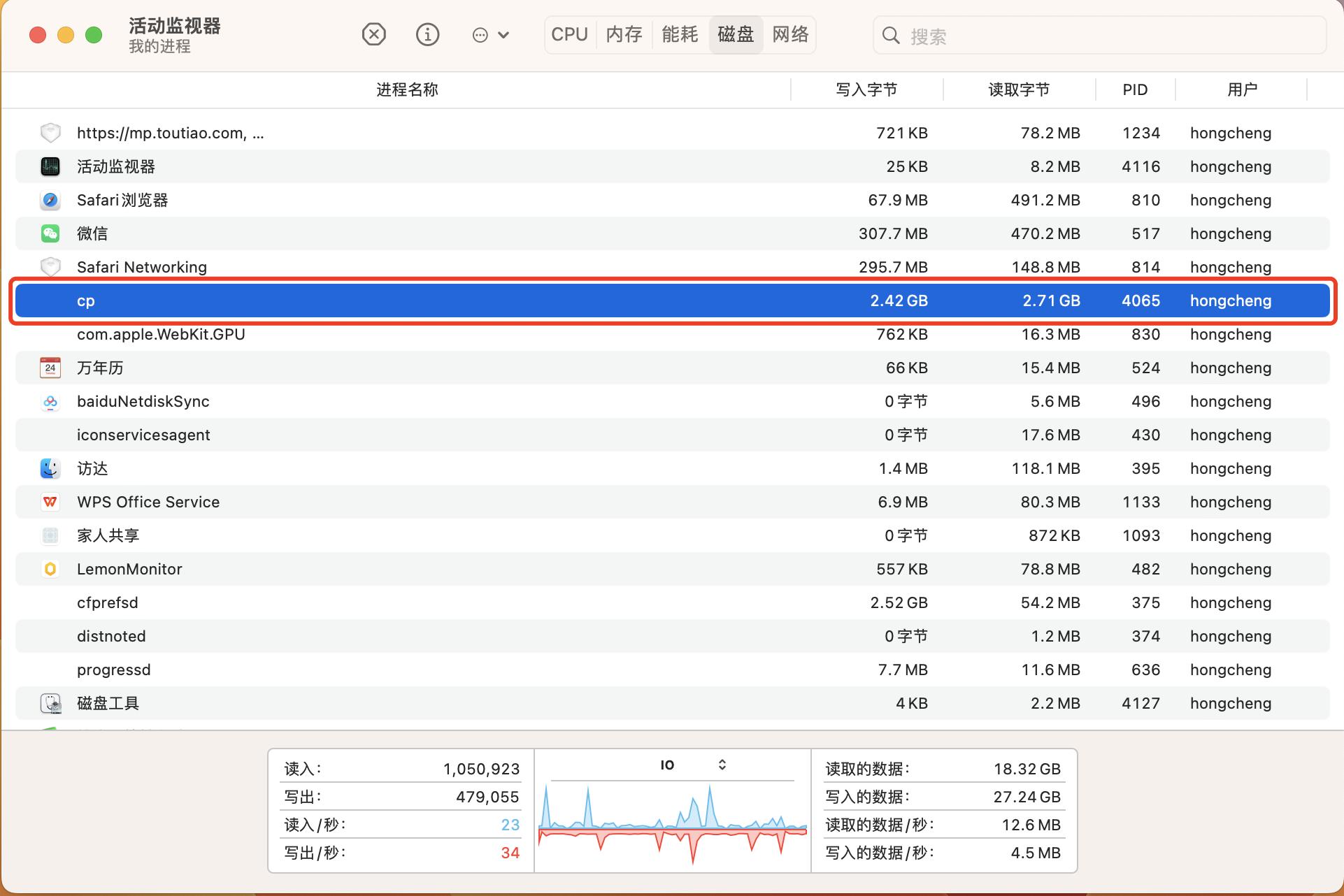The width and height of the screenshot is (1344, 896).
Task: Open the IO graph type selector
Action: 723,765
